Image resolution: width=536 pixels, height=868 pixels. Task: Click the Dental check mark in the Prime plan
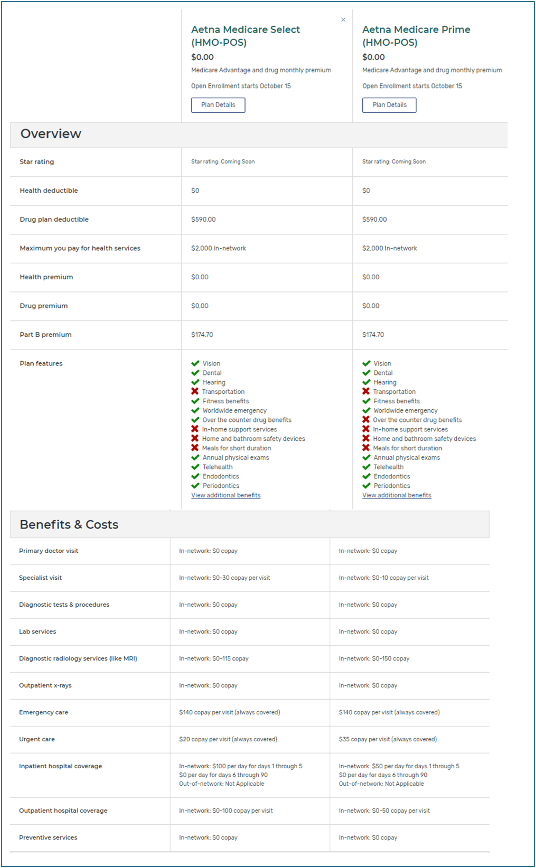[366, 373]
